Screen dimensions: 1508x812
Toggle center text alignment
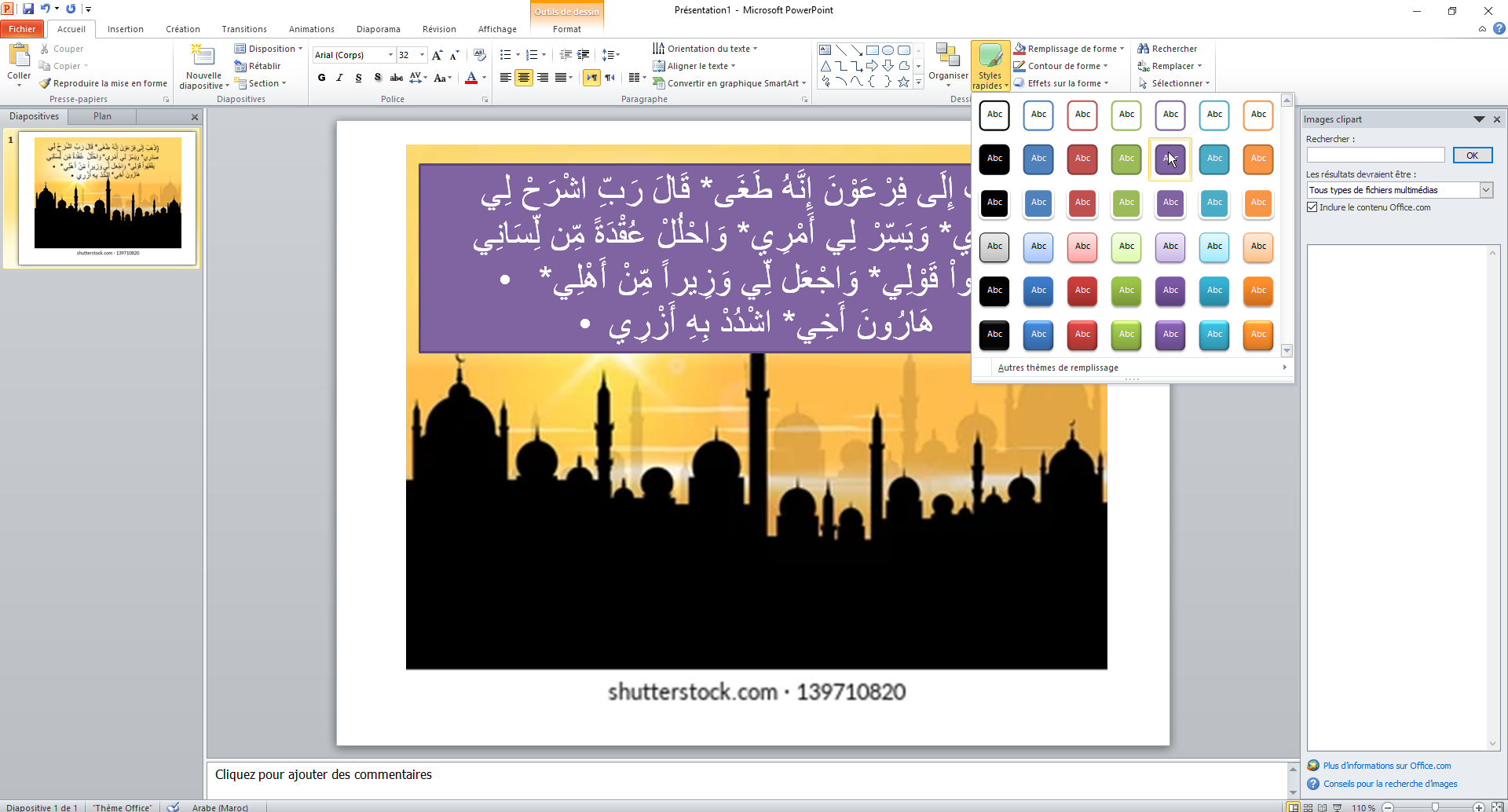524,78
